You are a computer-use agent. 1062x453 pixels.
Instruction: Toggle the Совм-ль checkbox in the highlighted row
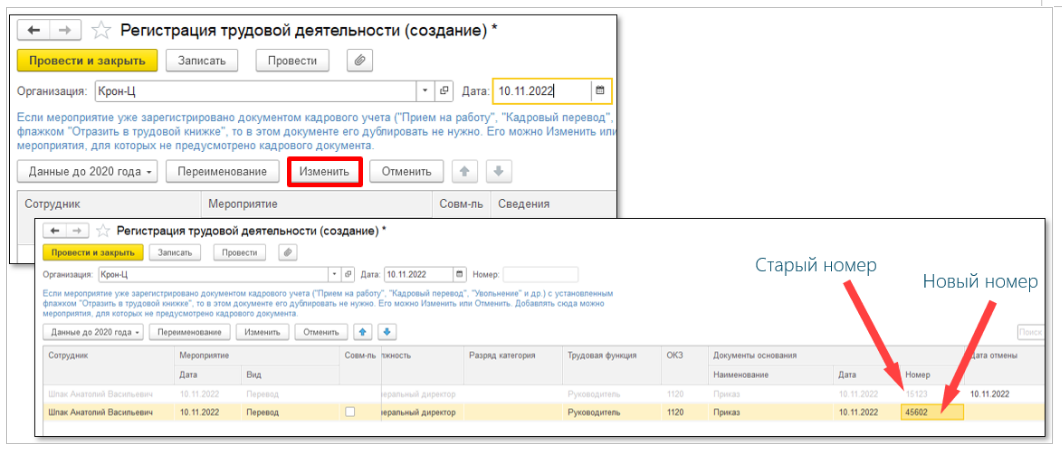point(350,412)
